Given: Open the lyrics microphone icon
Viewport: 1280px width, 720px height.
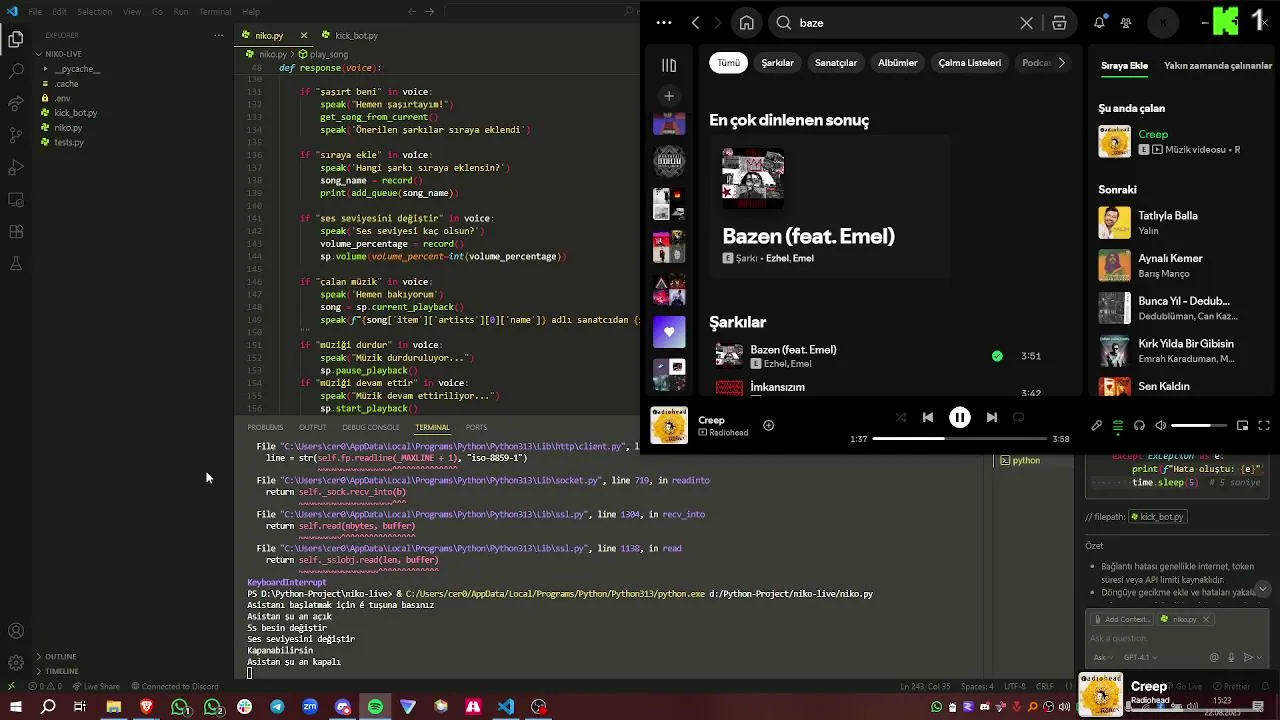Looking at the screenshot, I should coord(1096,426).
